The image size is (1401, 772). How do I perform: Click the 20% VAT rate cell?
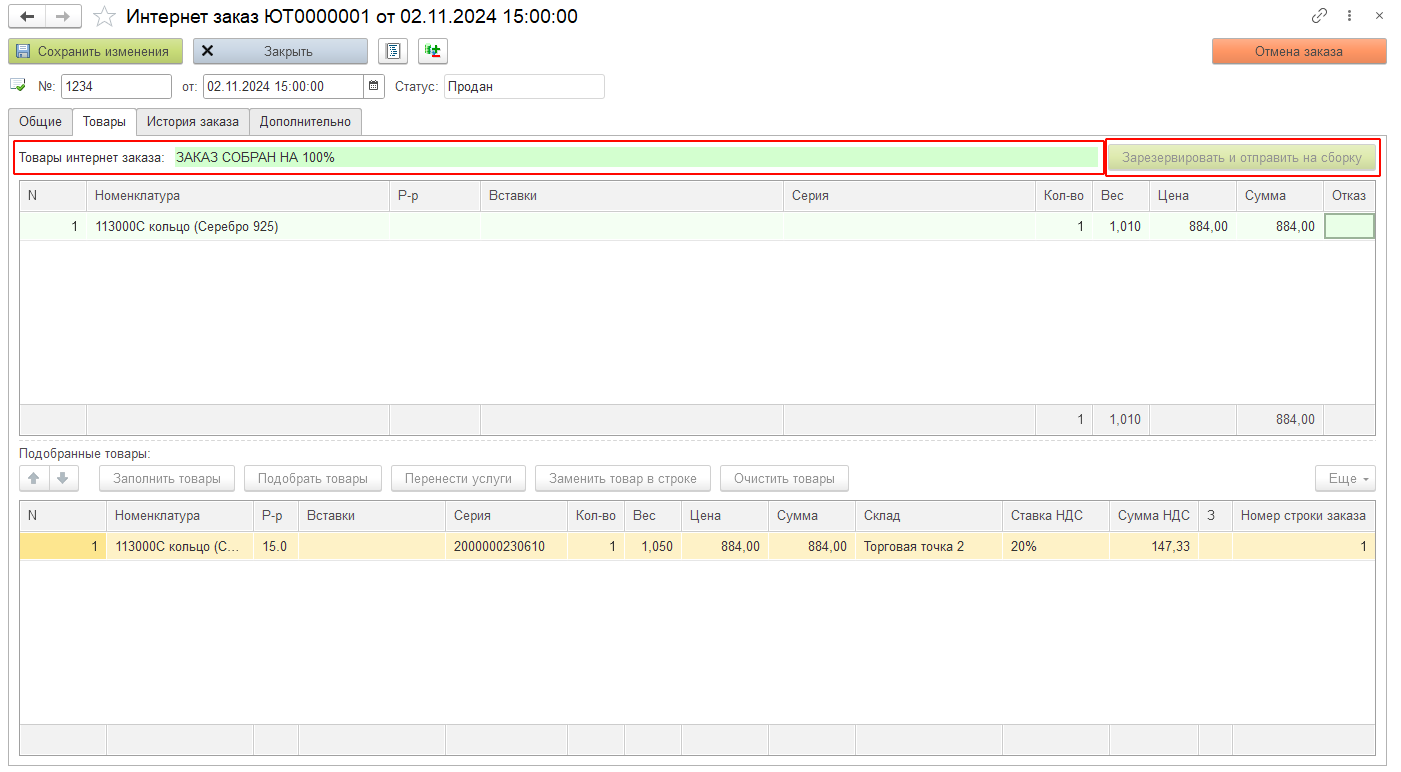coord(1056,547)
